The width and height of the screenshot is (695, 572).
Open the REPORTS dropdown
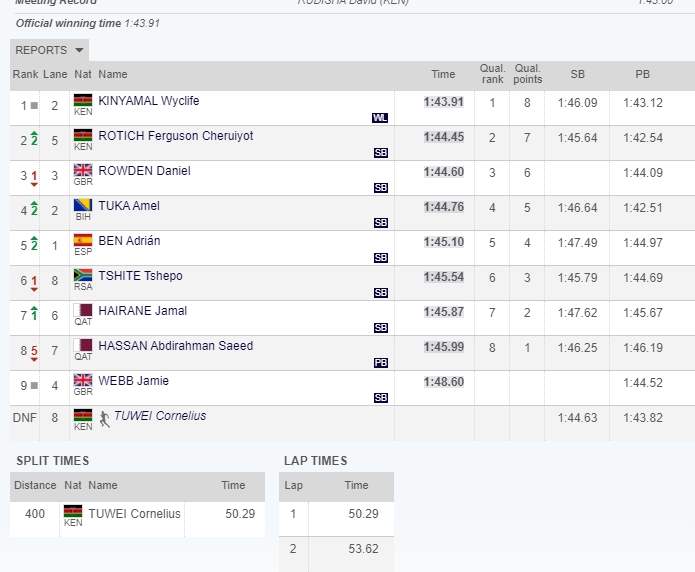tap(49, 50)
